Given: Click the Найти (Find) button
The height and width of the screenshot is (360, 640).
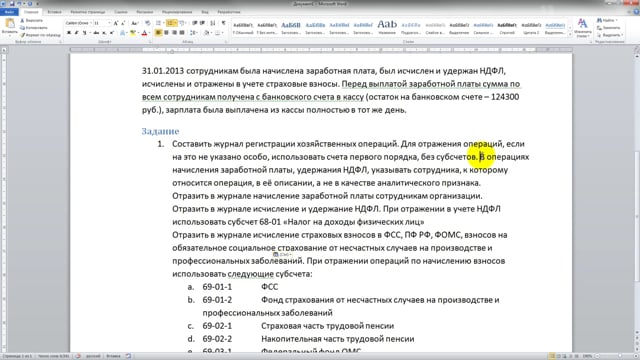Looking at the screenshot, I should (607, 20).
